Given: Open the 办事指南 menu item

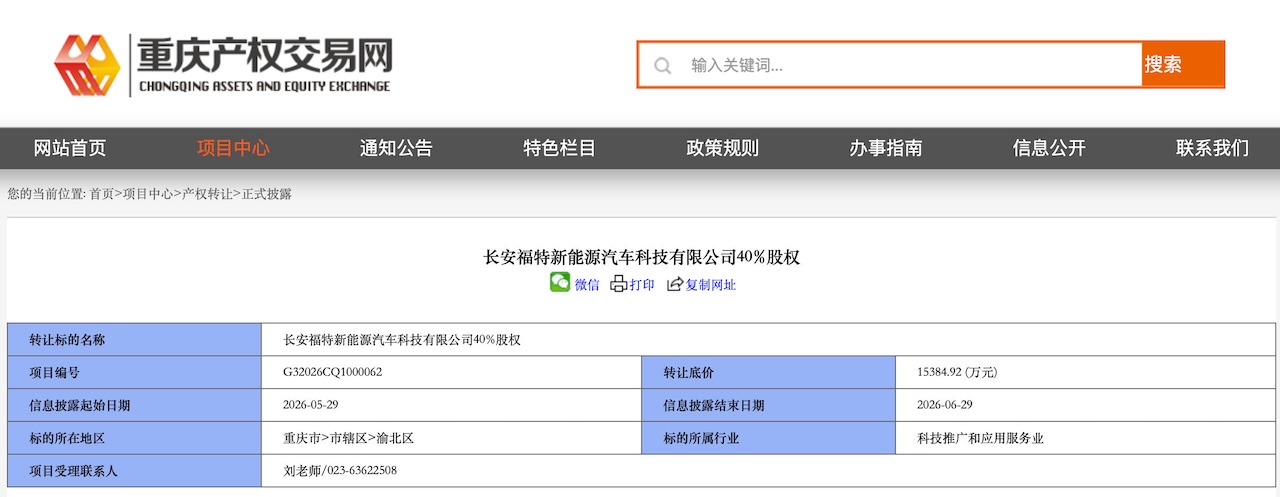Looking at the screenshot, I should [x=886, y=148].
